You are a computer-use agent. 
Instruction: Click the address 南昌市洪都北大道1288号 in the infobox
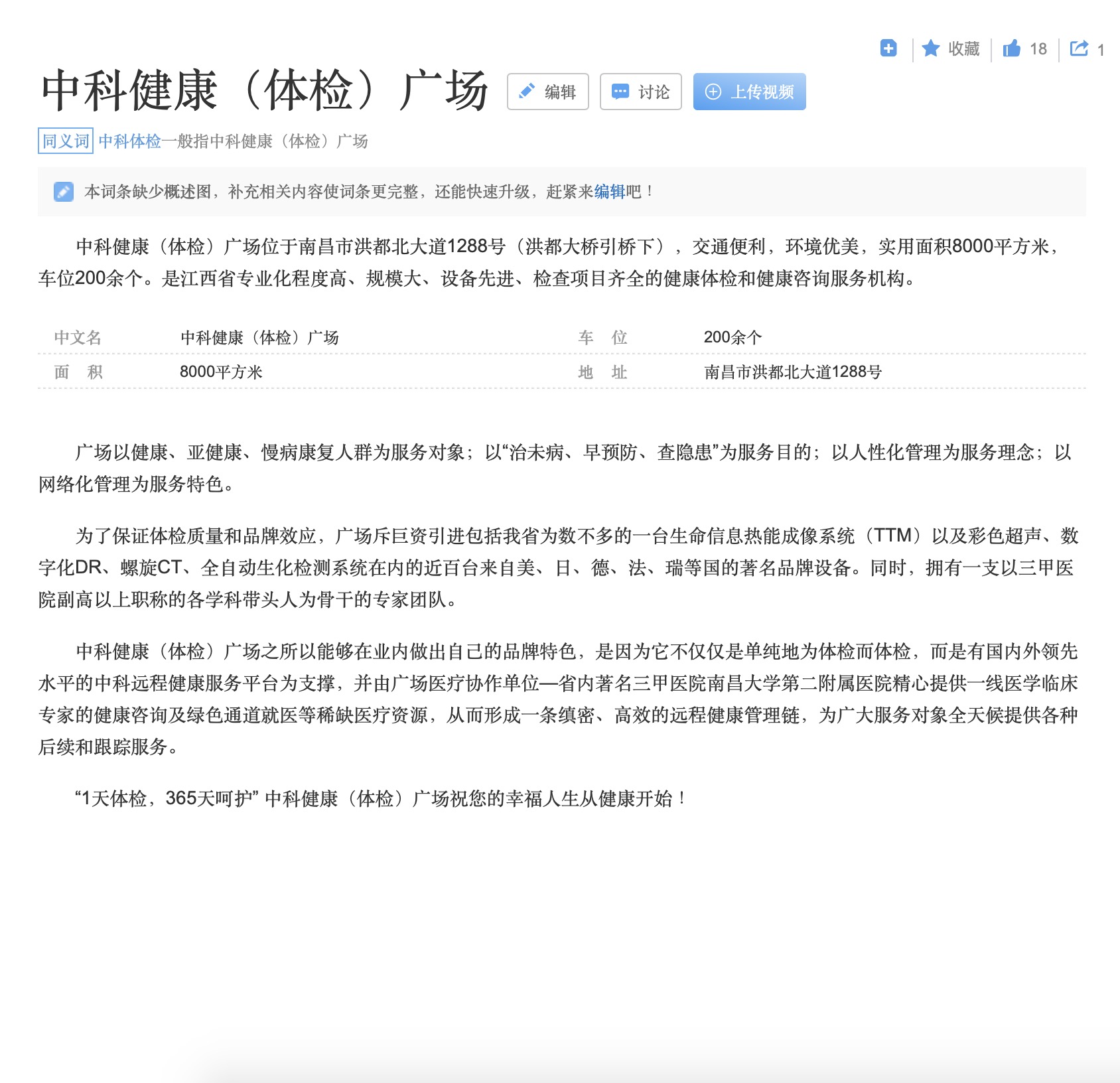pyautogui.click(x=793, y=372)
